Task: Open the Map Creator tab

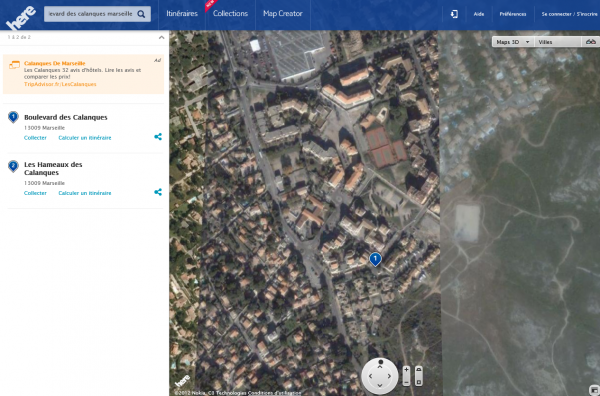Action: (283, 14)
